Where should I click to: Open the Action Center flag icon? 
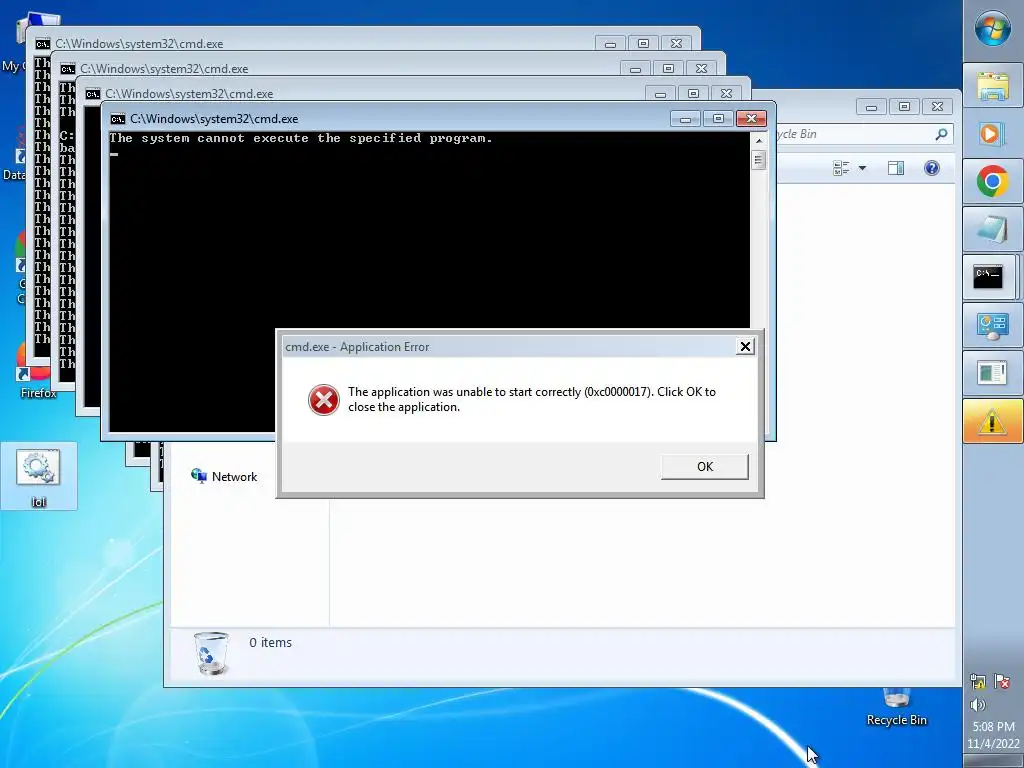[x=1002, y=682]
